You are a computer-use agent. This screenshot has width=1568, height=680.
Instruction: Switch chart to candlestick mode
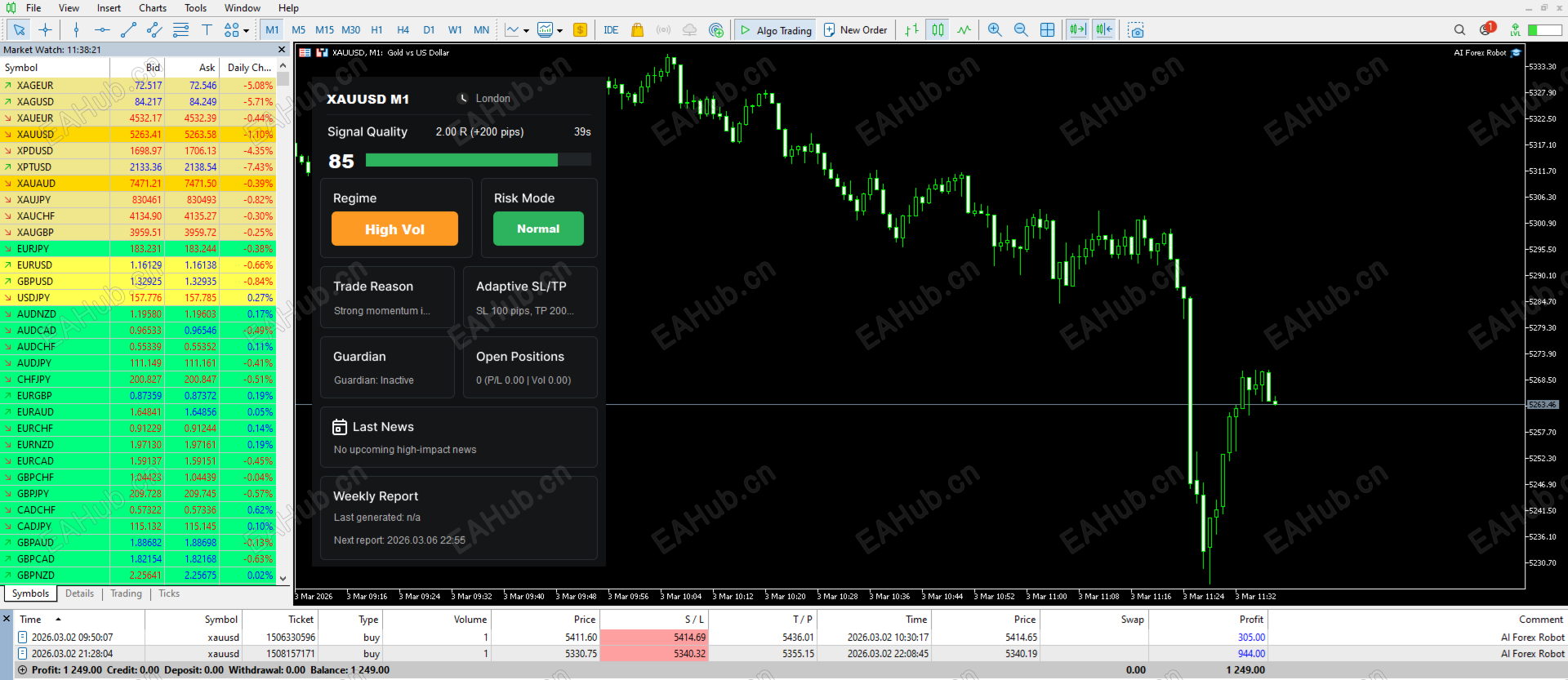click(938, 30)
